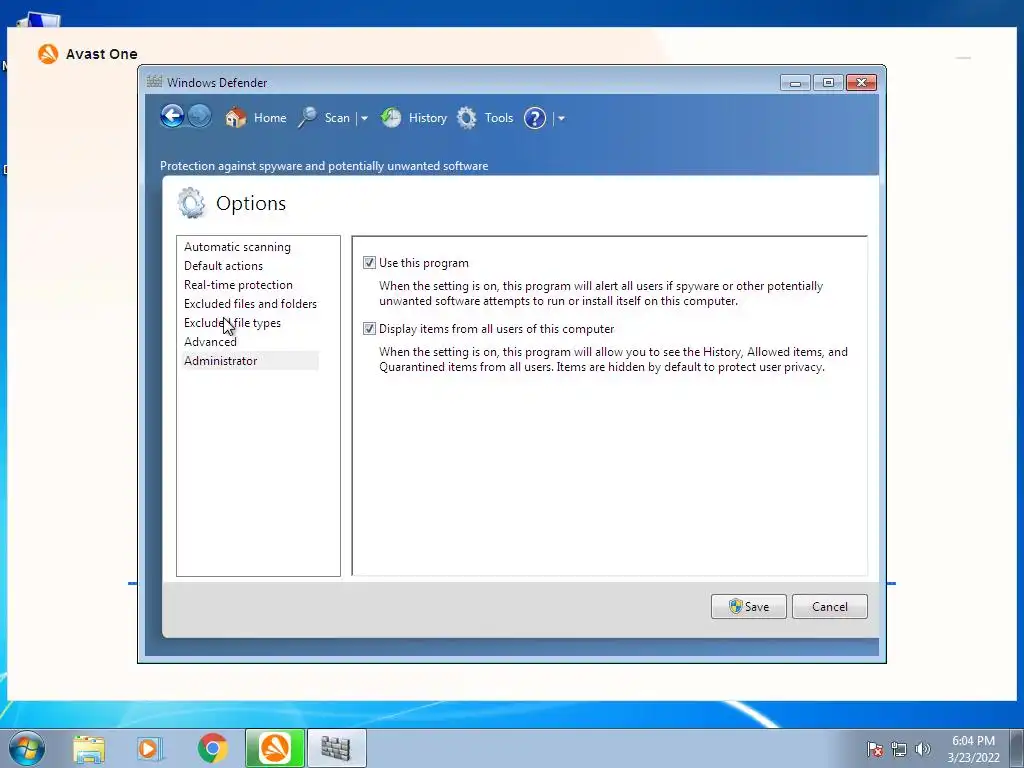Expand the Help options dropdown arrow
The width and height of the screenshot is (1024, 768).
tap(561, 119)
